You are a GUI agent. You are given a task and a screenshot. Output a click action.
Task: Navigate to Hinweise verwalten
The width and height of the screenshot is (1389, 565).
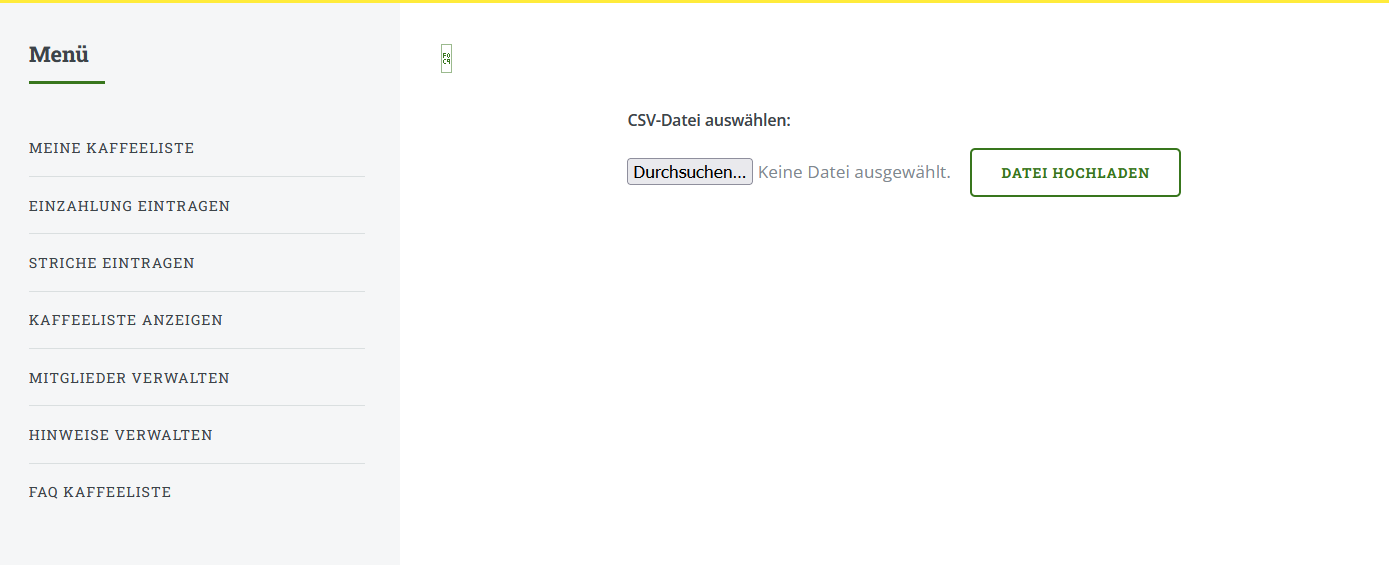(x=121, y=435)
